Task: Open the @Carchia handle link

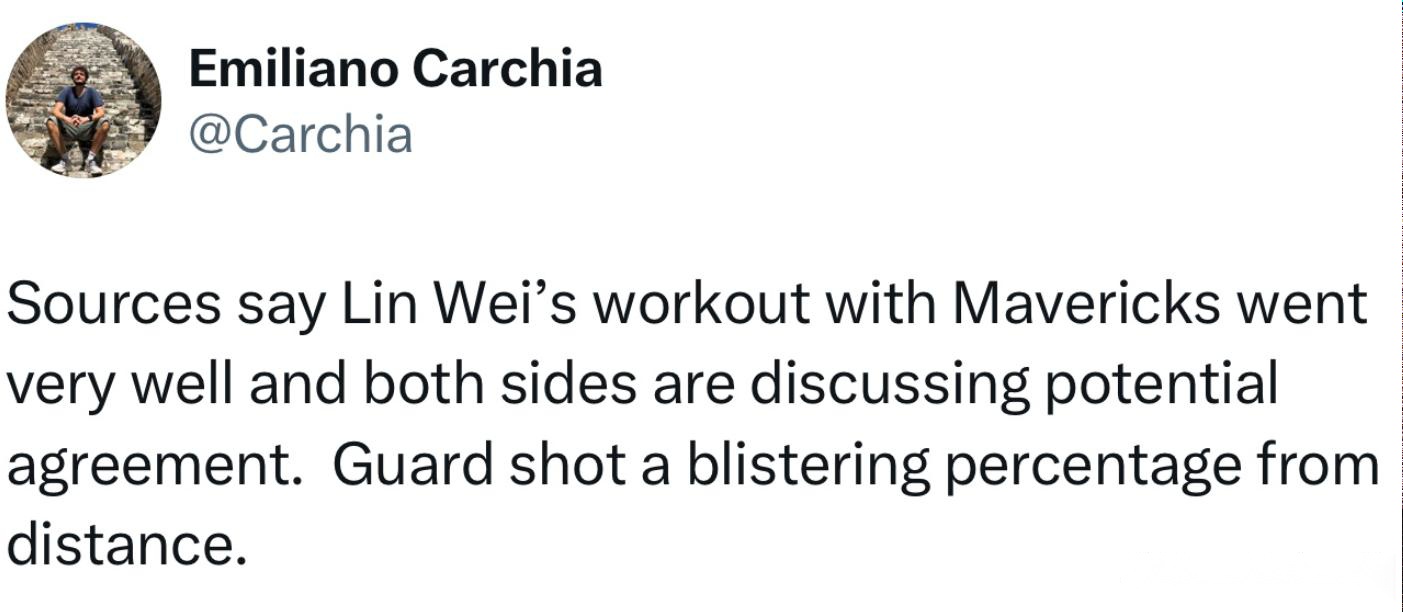Action: 300,135
